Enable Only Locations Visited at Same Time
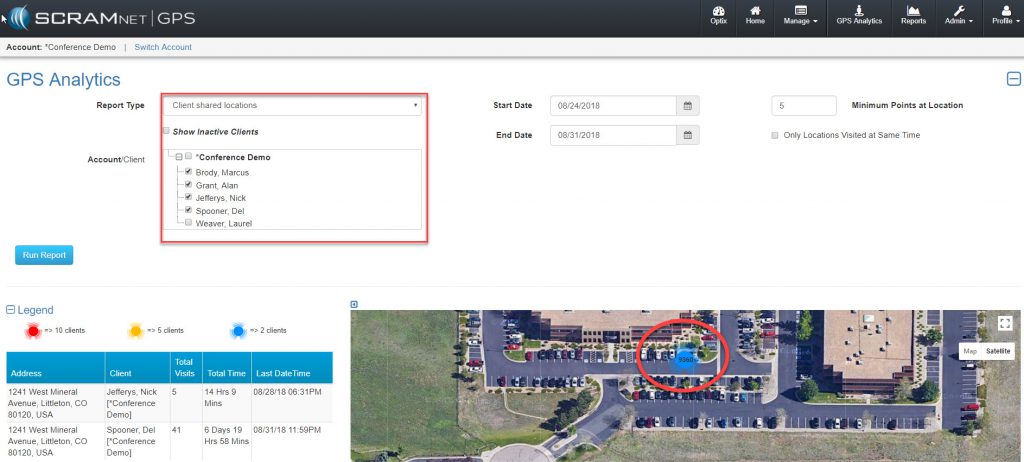 point(775,135)
